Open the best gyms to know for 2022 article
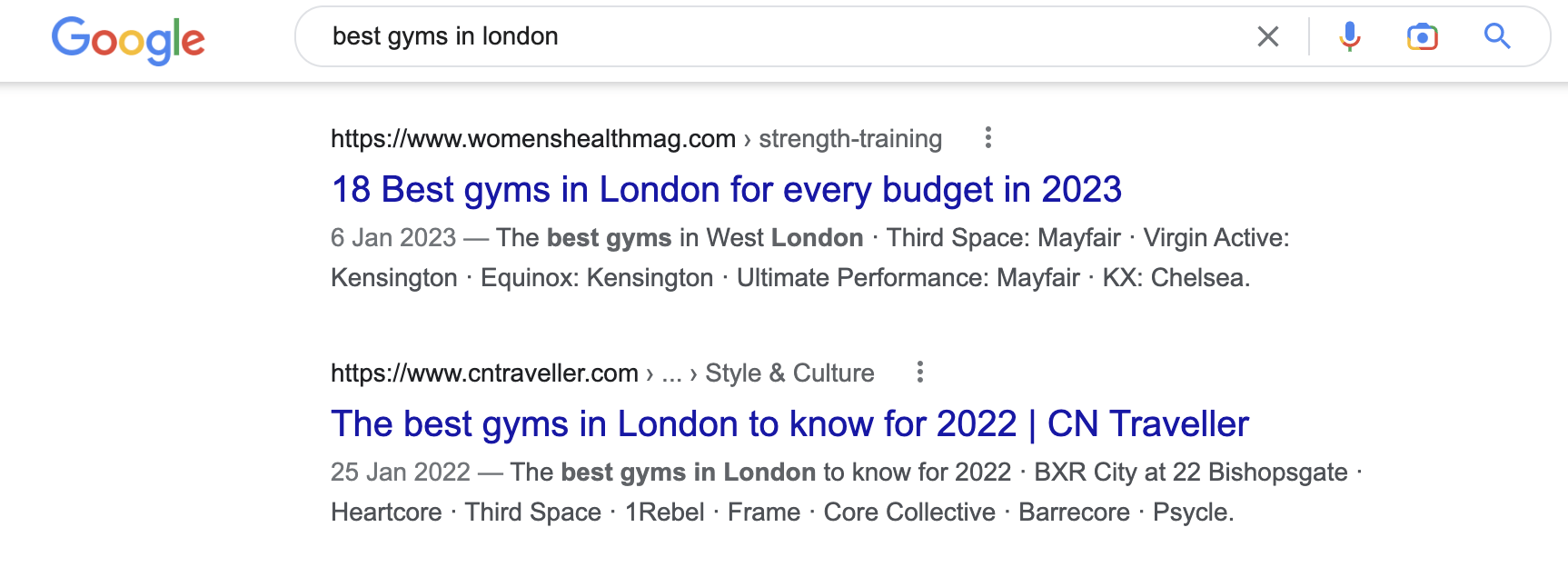 point(790,423)
